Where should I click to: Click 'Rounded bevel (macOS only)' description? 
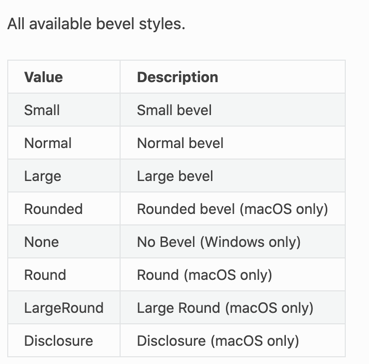pos(233,209)
